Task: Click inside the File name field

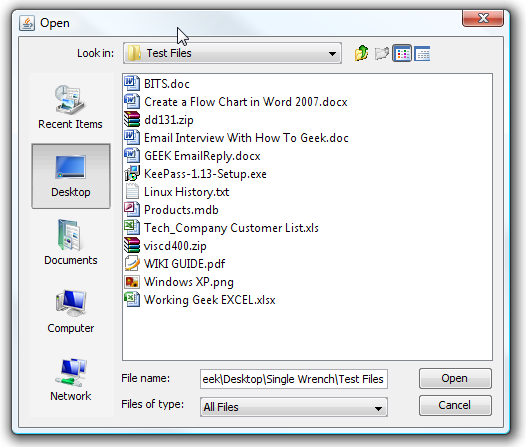Action: coord(294,379)
